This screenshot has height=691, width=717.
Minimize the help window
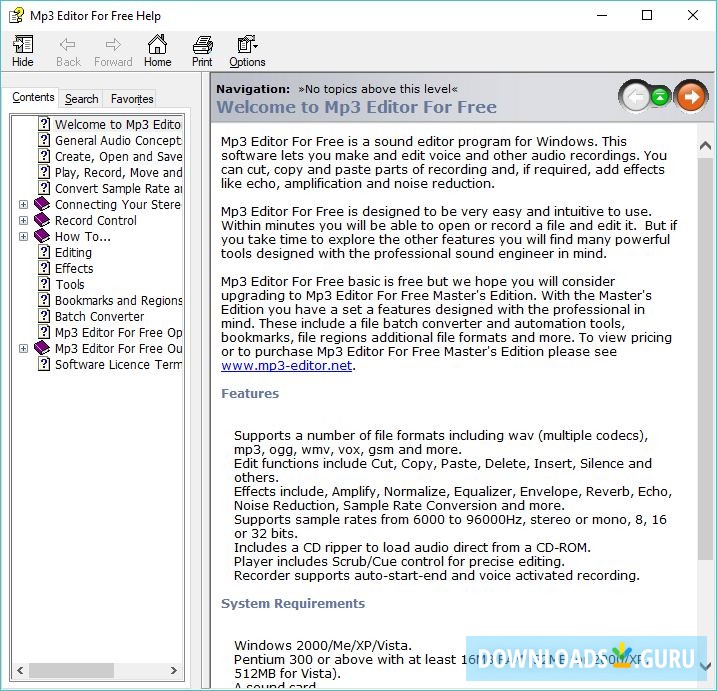[602, 16]
